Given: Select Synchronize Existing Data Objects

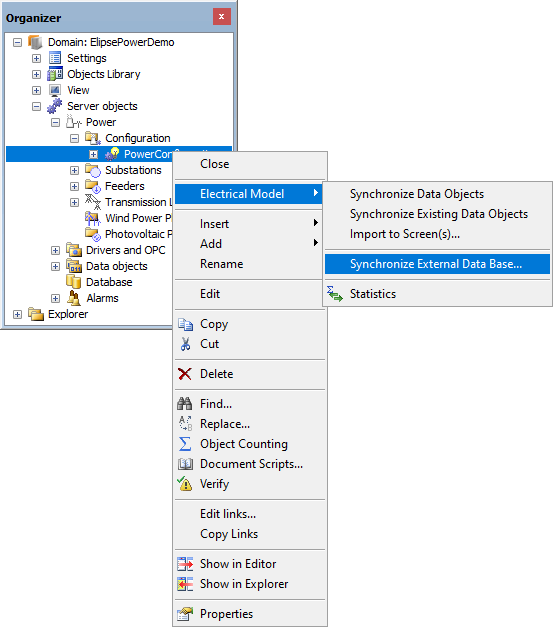Looking at the screenshot, I should click(437, 214).
